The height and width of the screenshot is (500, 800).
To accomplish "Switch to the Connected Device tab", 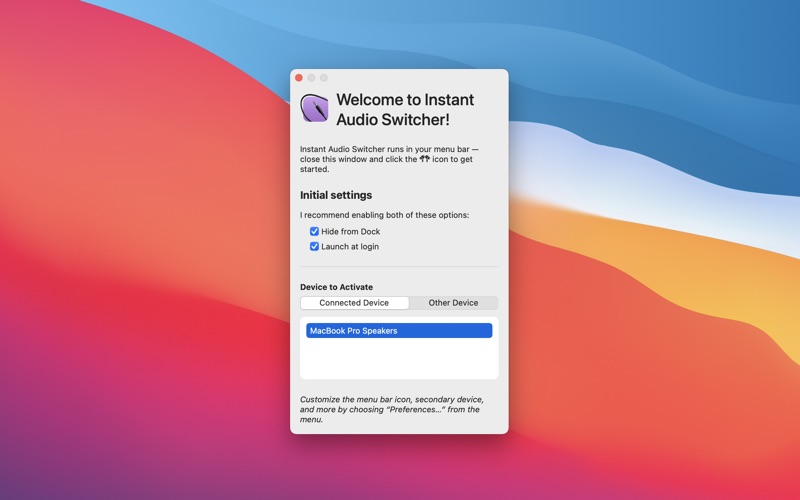I will (354, 303).
